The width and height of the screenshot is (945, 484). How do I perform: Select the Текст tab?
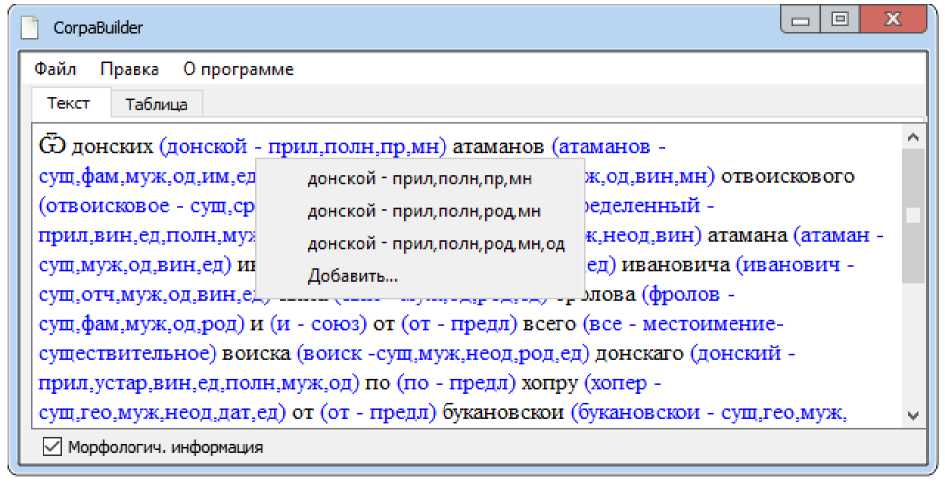click(x=68, y=103)
